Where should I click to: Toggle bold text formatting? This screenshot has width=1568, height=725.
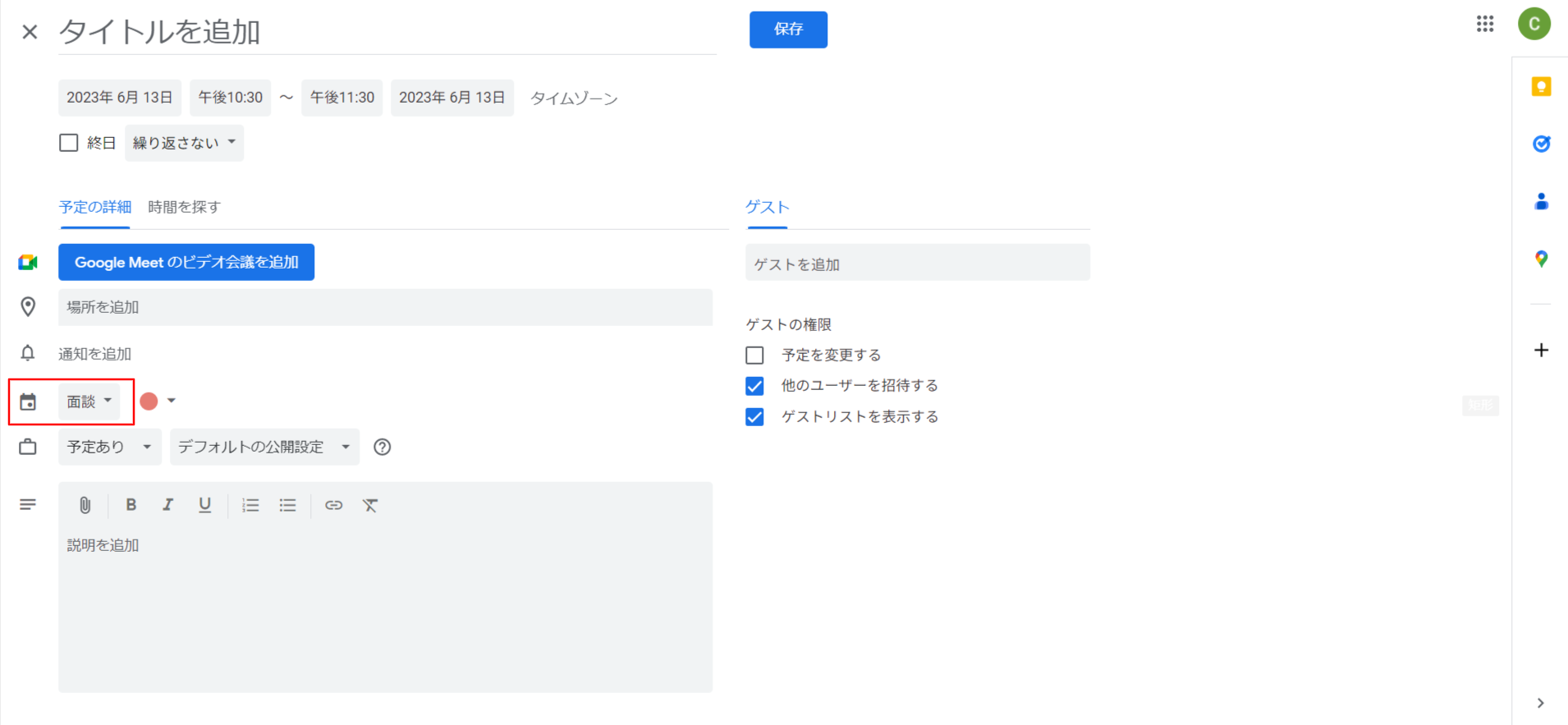tap(131, 505)
